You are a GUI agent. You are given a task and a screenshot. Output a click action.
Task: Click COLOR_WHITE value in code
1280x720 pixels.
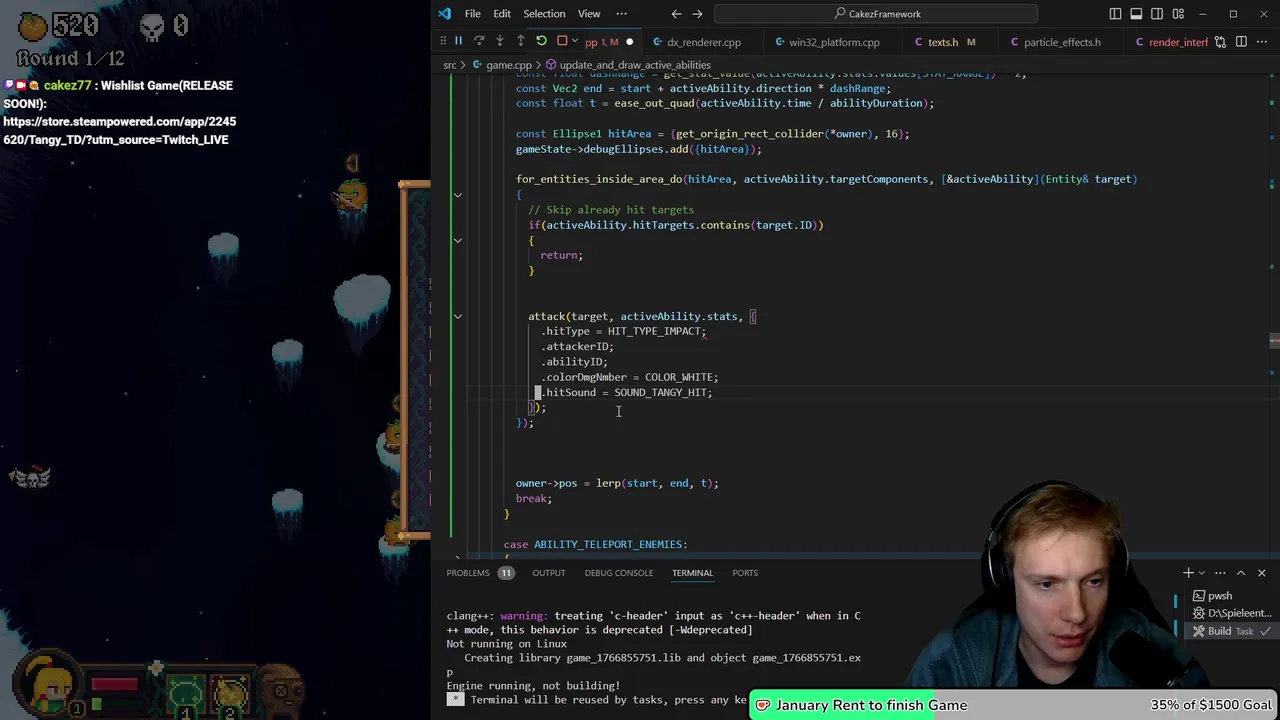click(x=679, y=377)
